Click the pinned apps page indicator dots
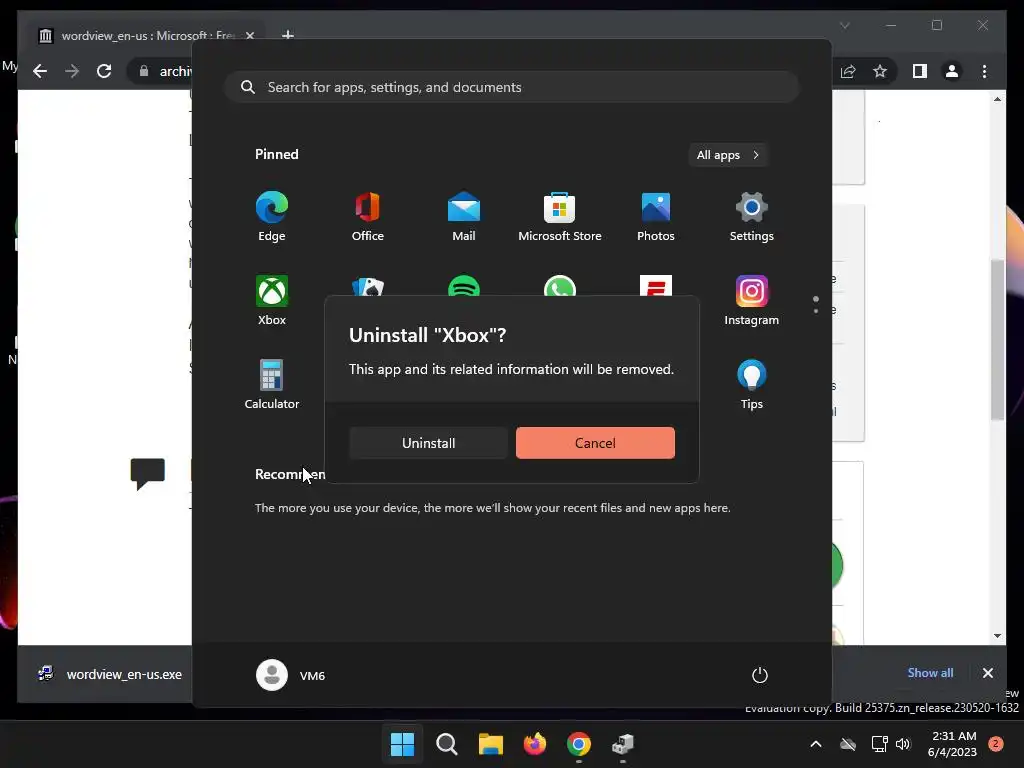Image resolution: width=1024 pixels, height=768 pixels. tap(816, 304)
